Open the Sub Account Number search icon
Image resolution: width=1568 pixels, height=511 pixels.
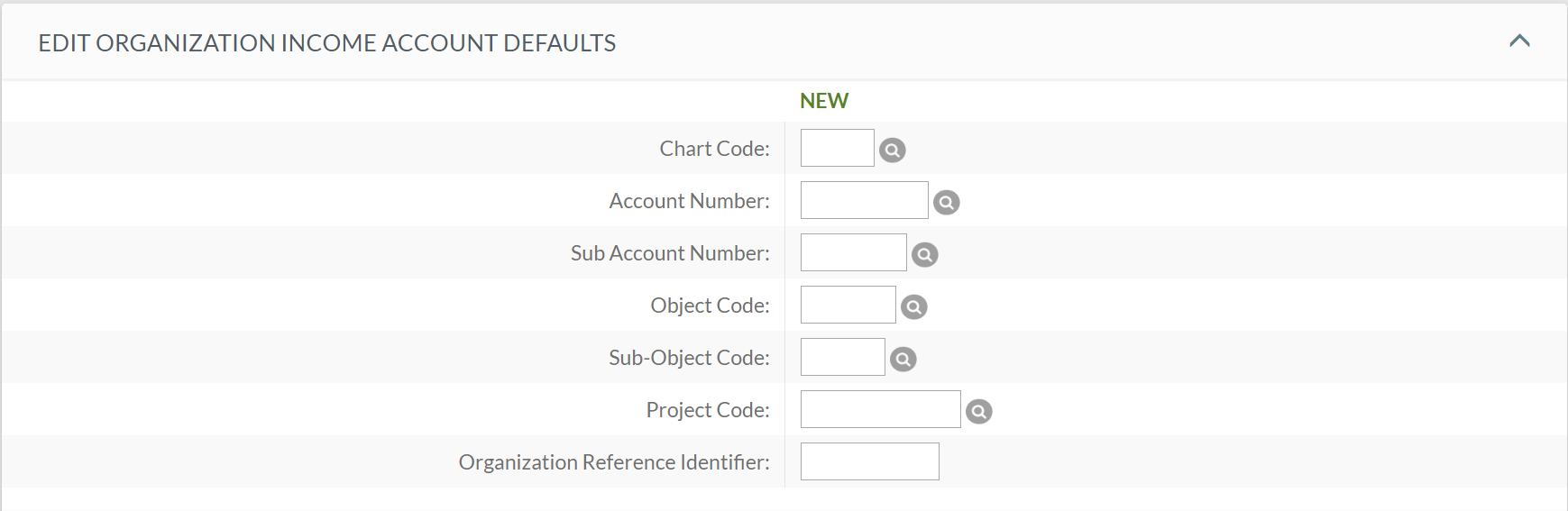tap(925, 255)
